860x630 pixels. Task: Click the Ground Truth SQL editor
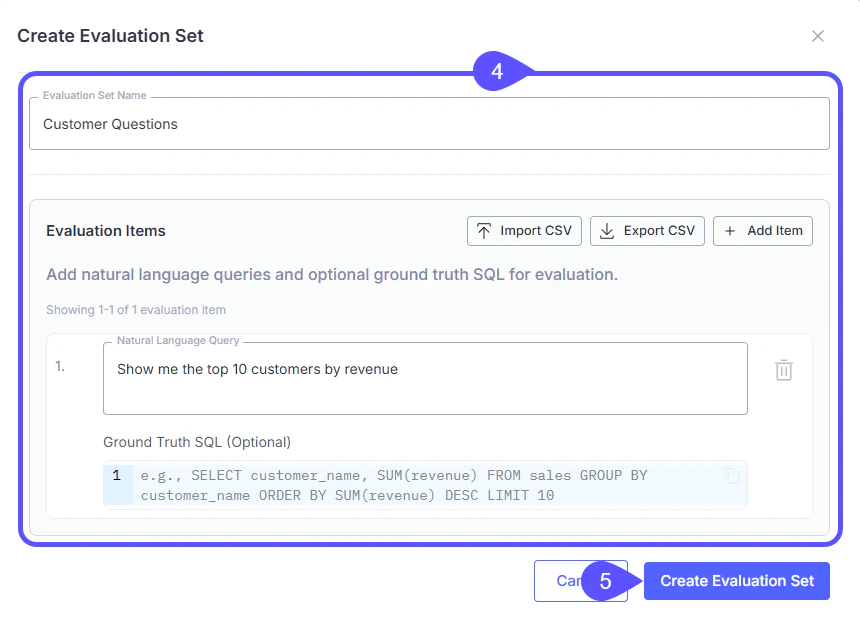tap(425, 485)
